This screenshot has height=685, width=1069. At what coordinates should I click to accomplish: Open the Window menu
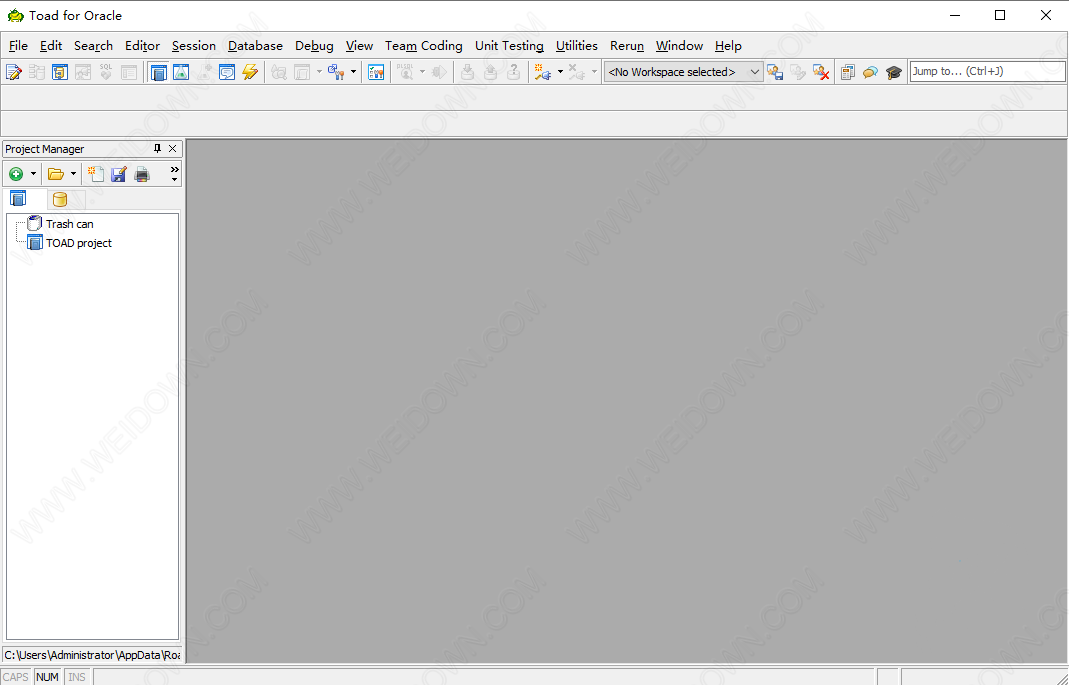click(680, 46)
